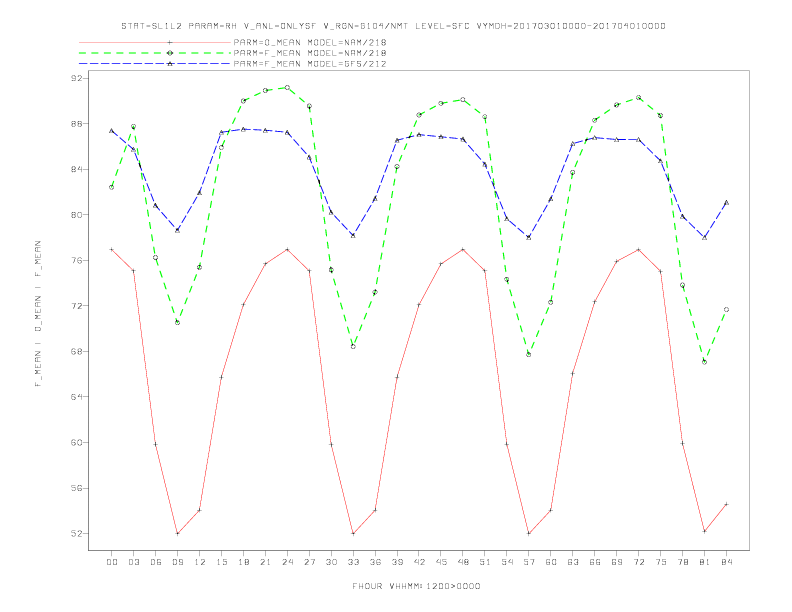
Task: Click the x-axis label FHOUR VHHMM=1200>0000
Action: [416, 586]
